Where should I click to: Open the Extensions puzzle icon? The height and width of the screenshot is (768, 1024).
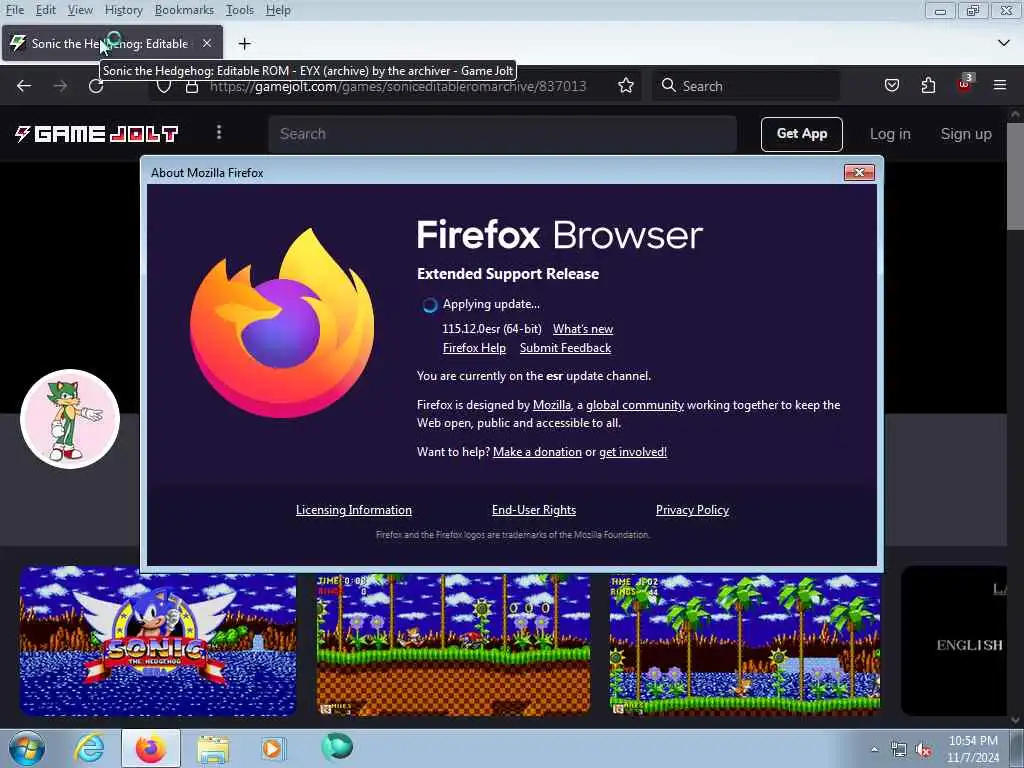coord(928,86)
